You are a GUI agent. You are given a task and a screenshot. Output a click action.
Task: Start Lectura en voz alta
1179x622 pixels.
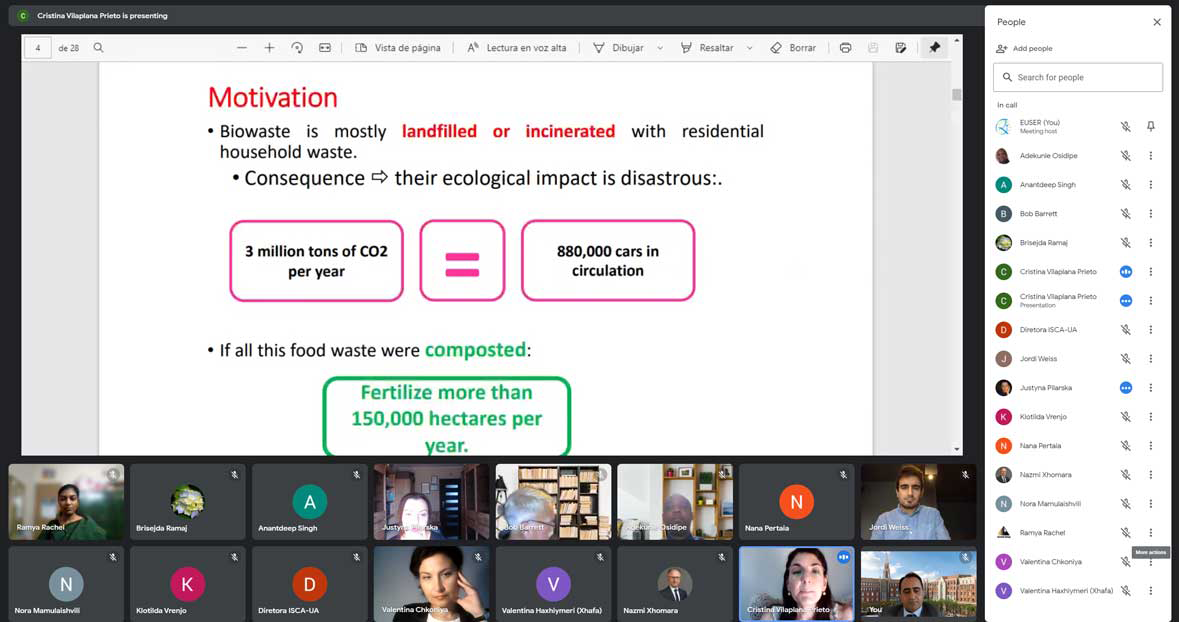point(517,48)
